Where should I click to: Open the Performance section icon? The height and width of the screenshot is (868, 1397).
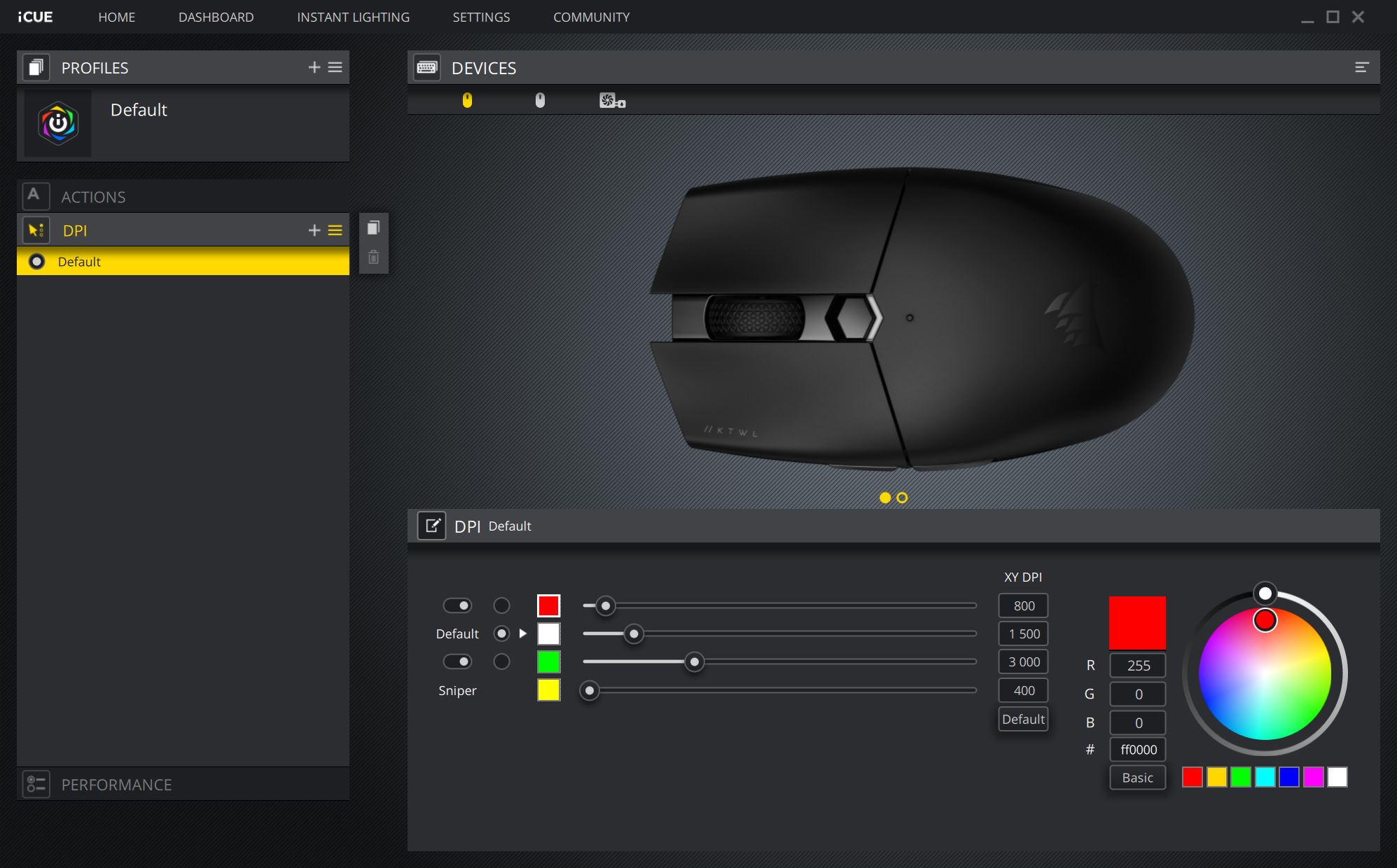point(36,784)
